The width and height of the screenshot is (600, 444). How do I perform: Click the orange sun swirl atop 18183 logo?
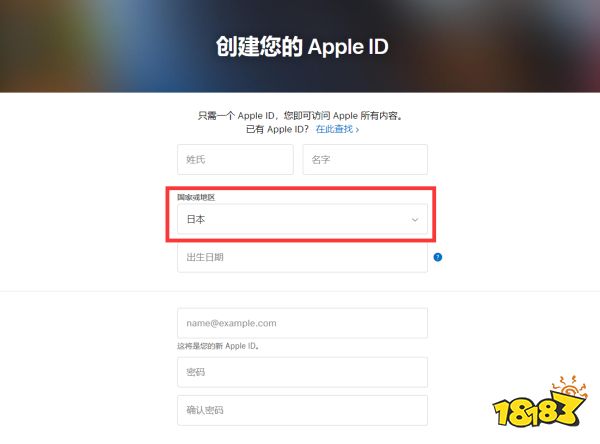click(569, 387)
